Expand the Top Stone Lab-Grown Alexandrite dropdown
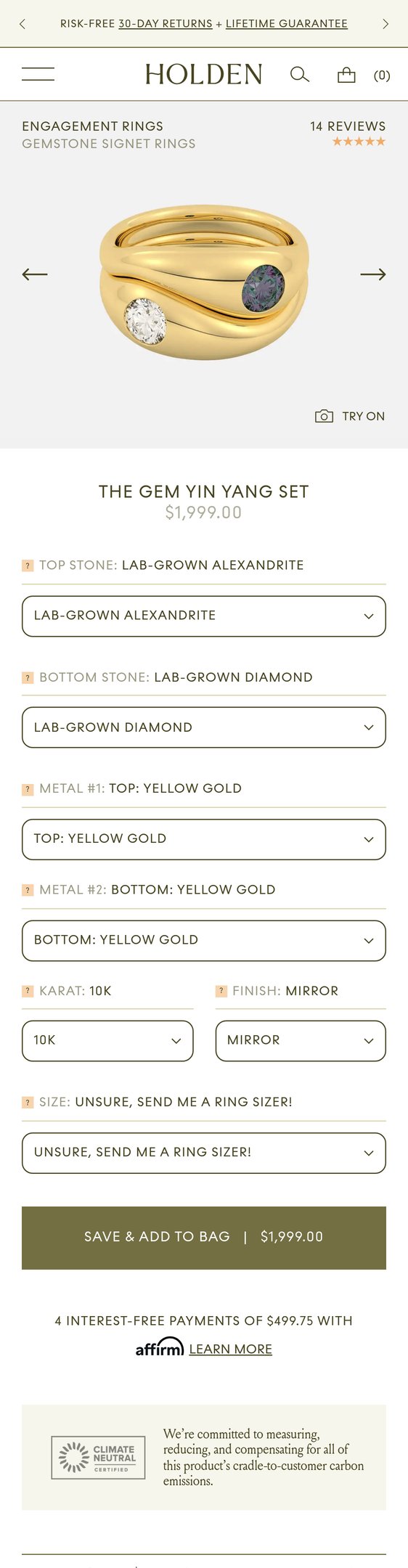The width and height of the screenshot is (408, 1568). coord(204,616)
